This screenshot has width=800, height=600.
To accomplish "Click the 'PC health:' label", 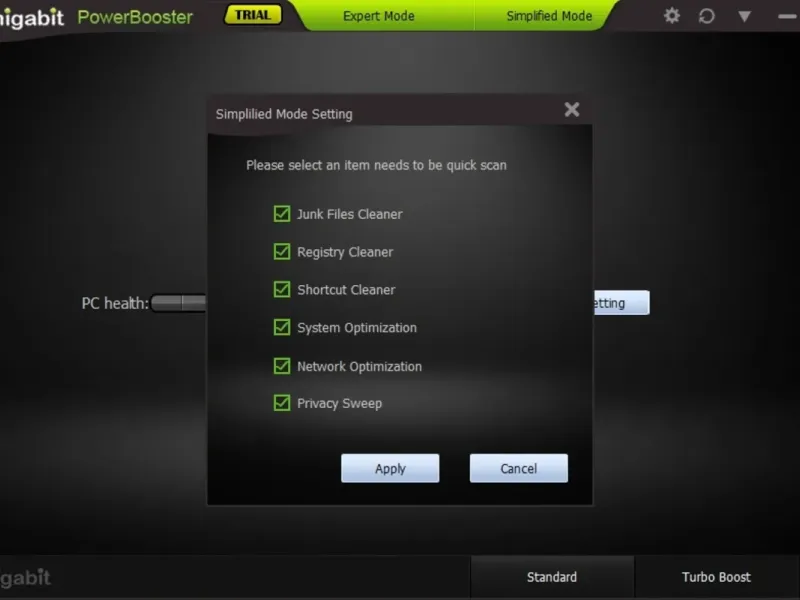I will [115, 303].
